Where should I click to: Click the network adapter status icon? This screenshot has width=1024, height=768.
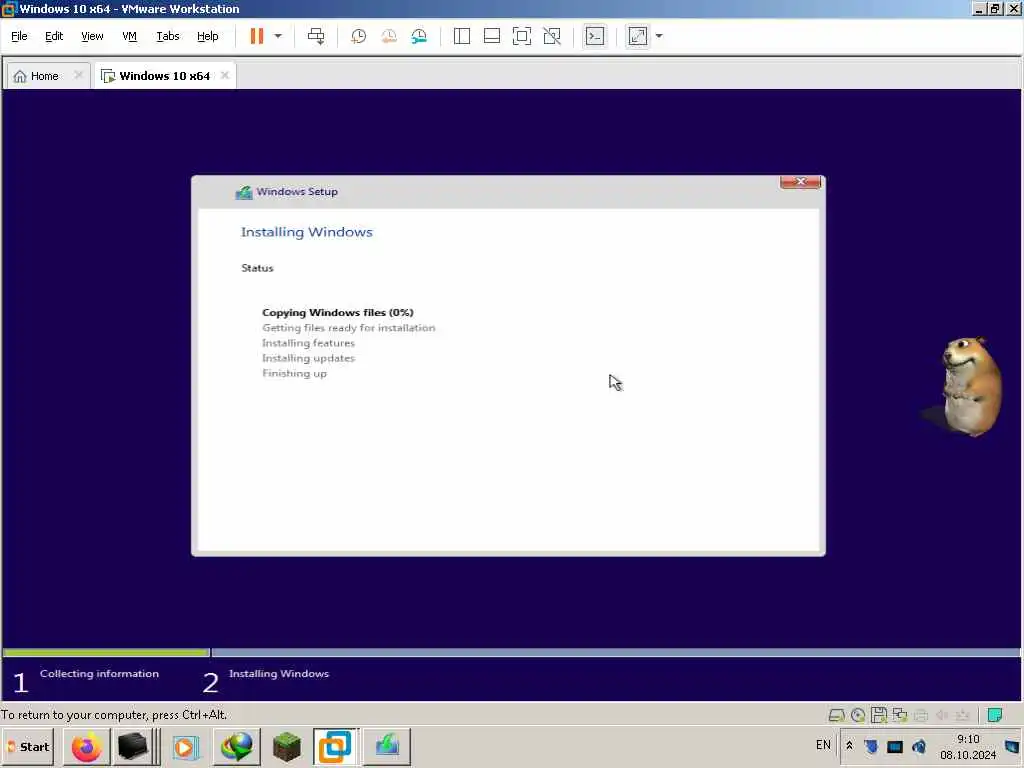900,715
